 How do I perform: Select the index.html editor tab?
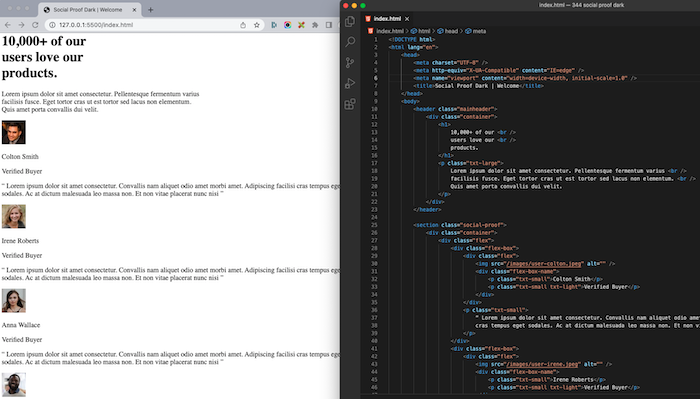click(388, 19)
